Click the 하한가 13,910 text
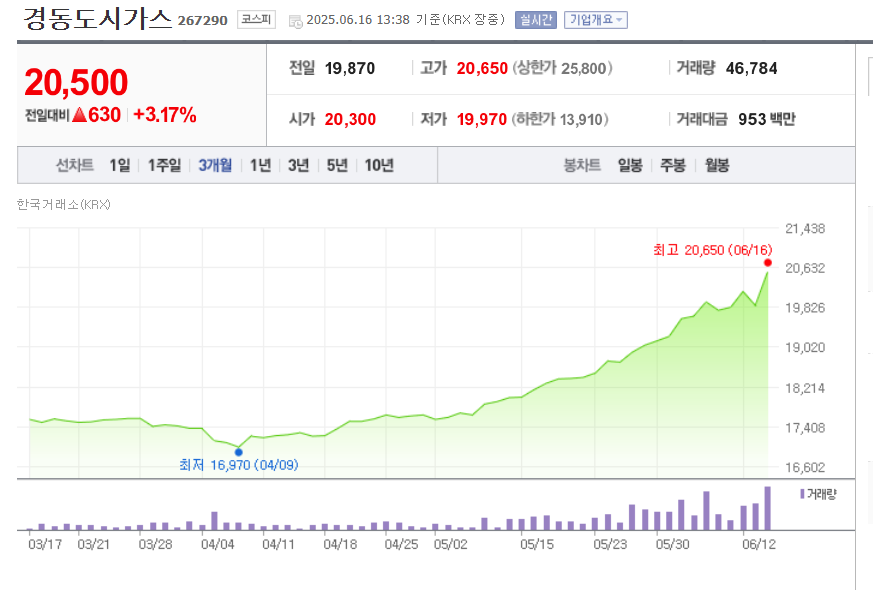Image resolution: width=873 pixels, height=590 pixels. pyautogui.click(x=560, y=119)
